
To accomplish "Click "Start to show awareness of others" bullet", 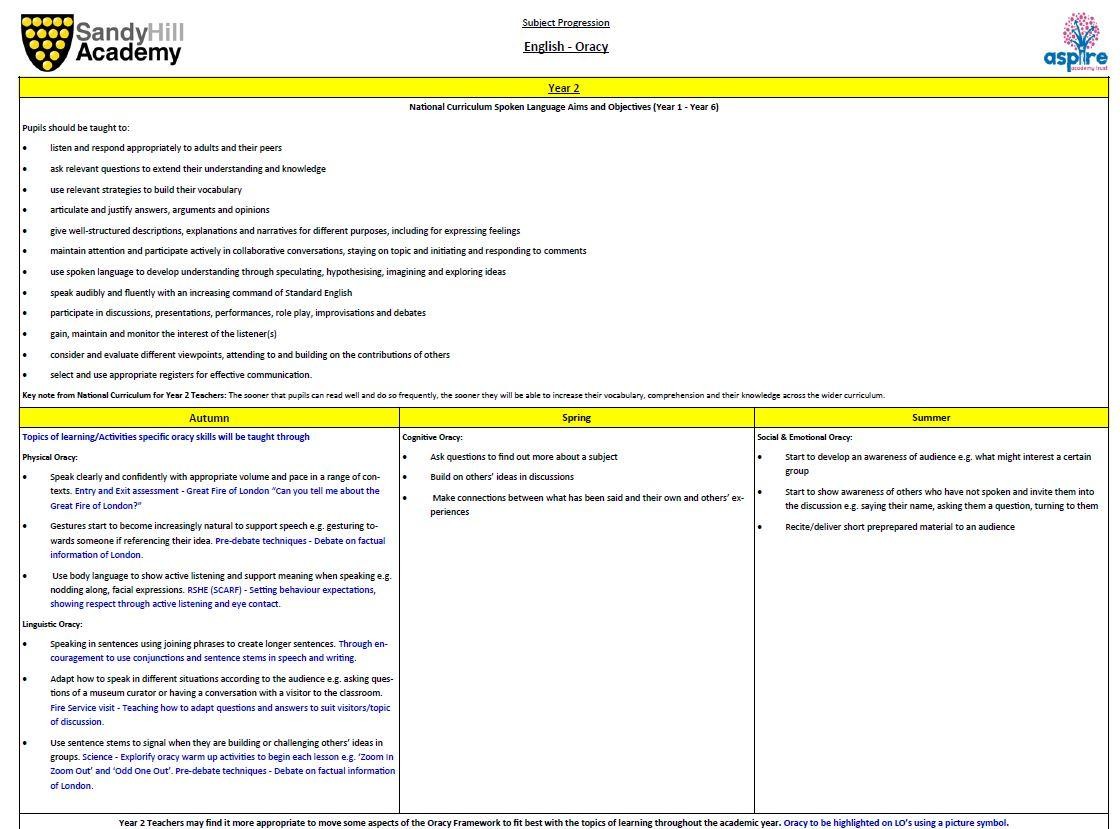I will pos(941,499).
